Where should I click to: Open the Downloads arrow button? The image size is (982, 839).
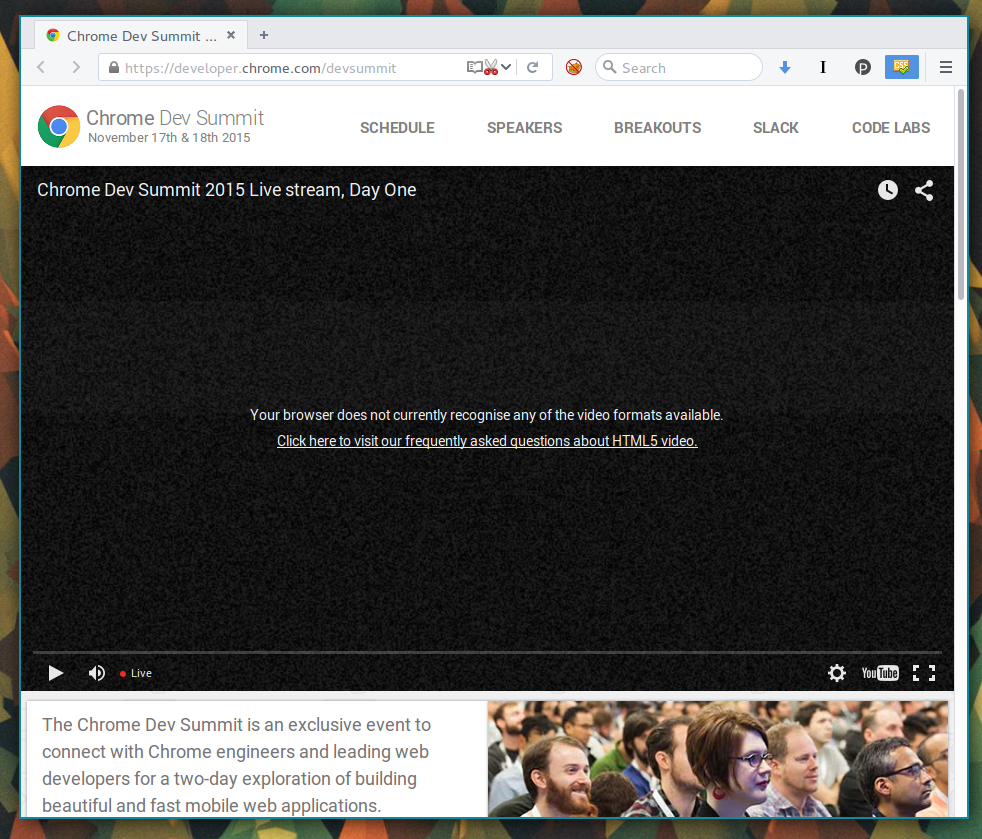click(785, 67)
